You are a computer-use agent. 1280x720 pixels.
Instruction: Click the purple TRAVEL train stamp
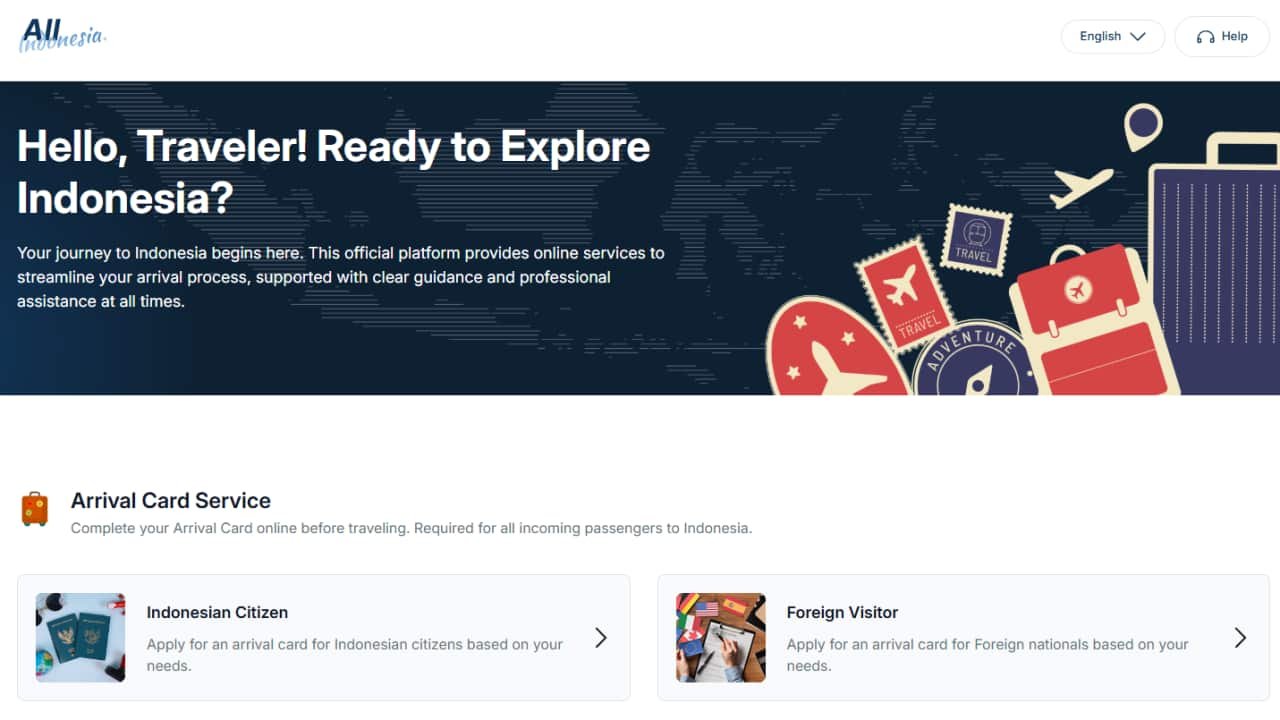[x=975, y=240]
